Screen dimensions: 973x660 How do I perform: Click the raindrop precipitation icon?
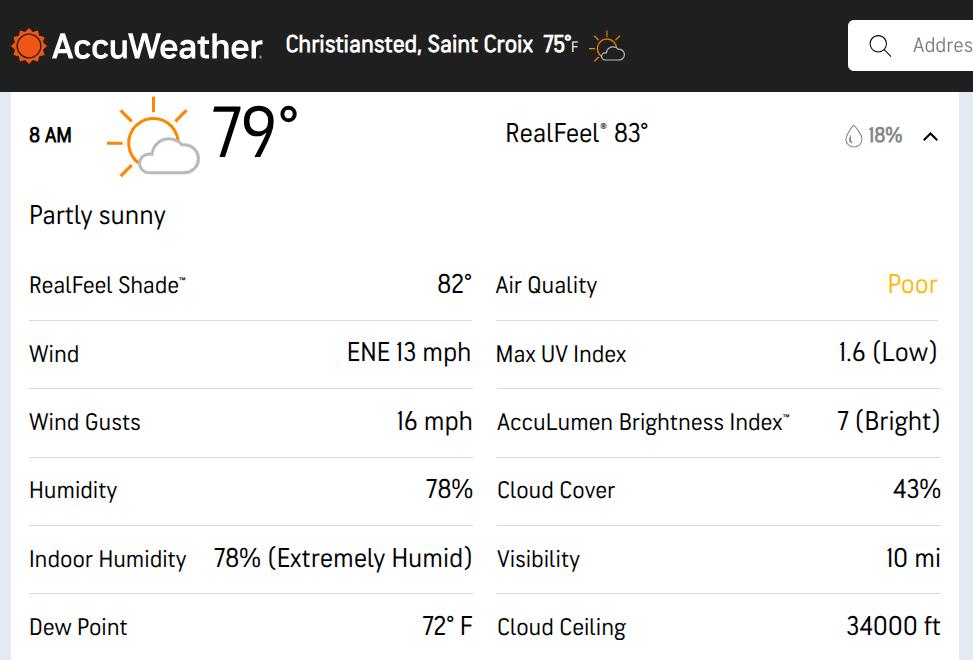click(x=853, y=136)
